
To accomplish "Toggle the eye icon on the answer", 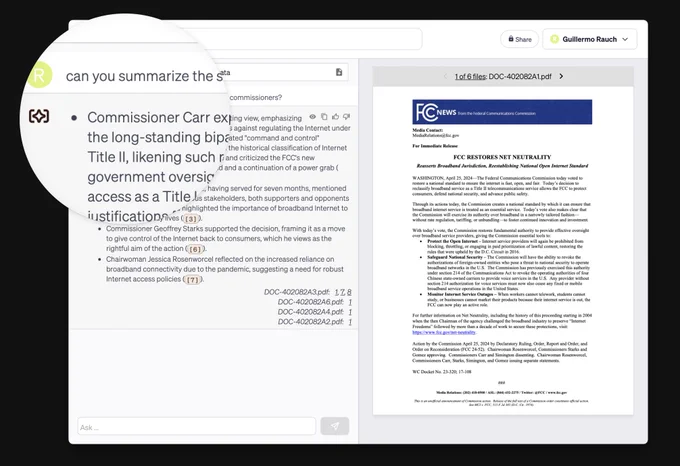I will coord(313,117).
